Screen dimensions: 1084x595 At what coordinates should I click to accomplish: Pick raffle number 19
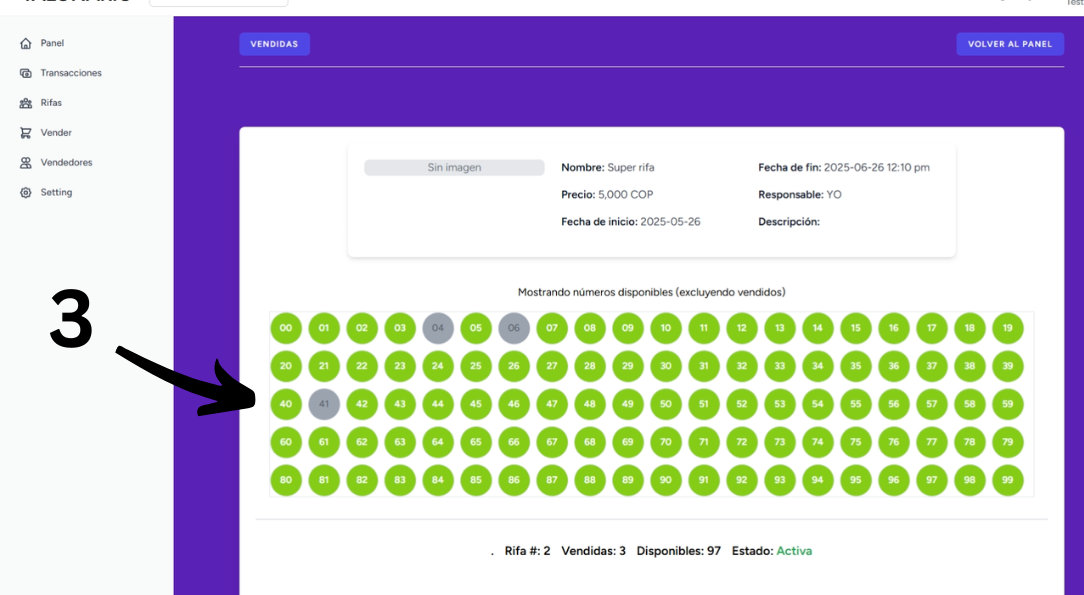click(x=1007, y=328)
